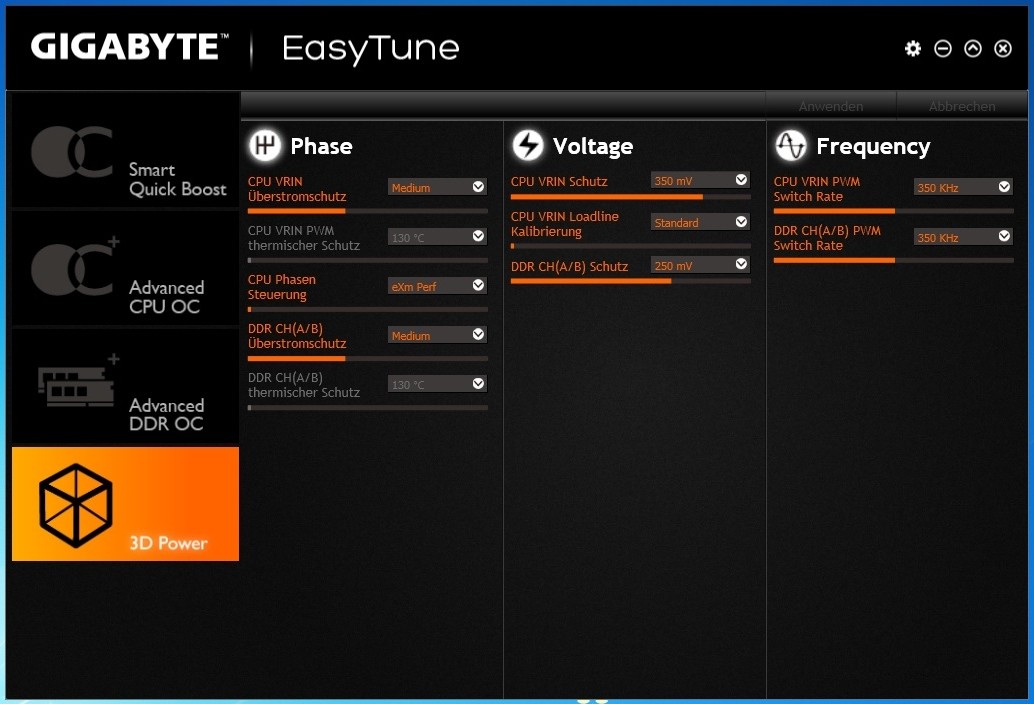
Task: Click the CPU Phasen Steuerung label
Action: point(282,287)
